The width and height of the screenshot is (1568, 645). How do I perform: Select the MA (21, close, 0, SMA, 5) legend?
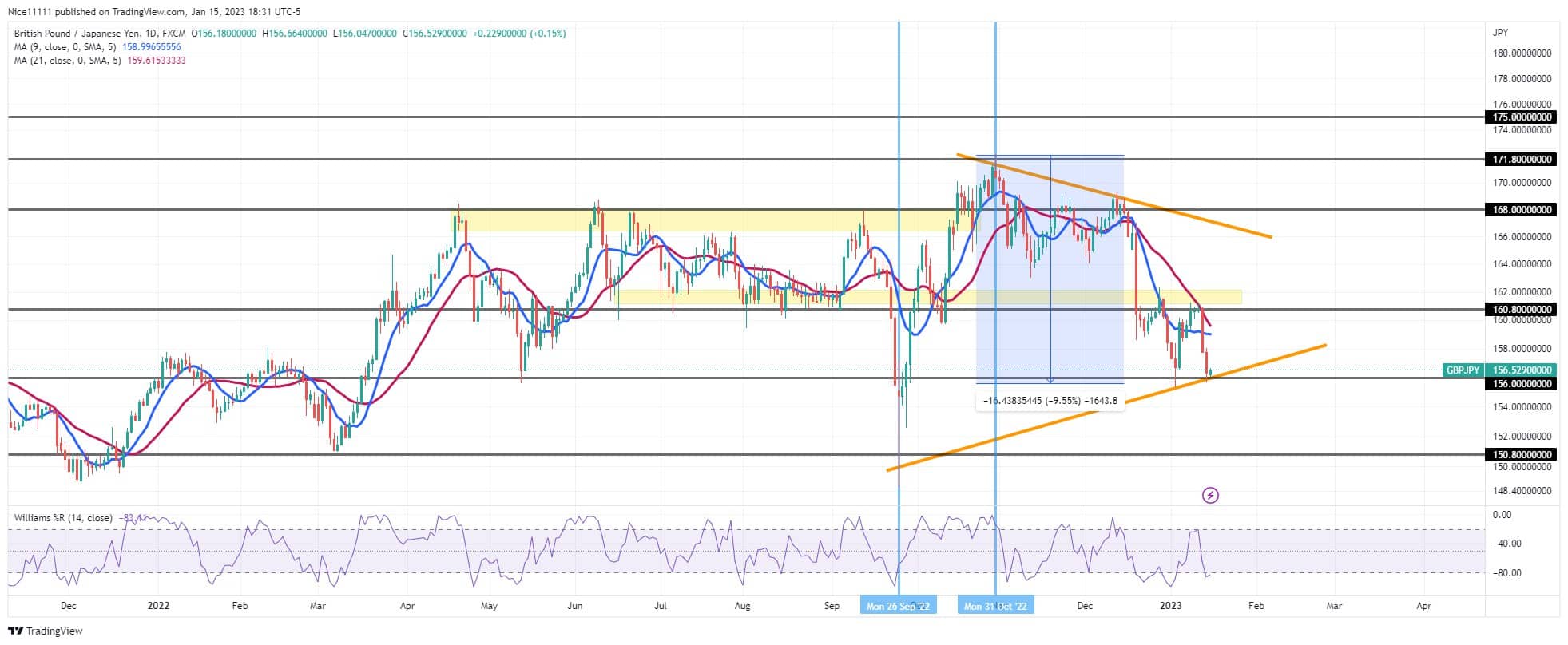69,61
